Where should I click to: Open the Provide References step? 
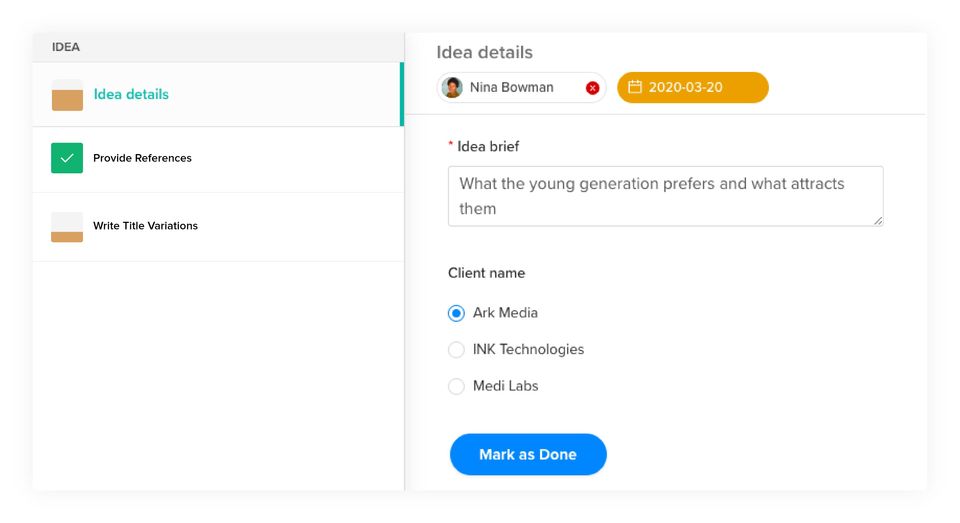tap(218, 159)
